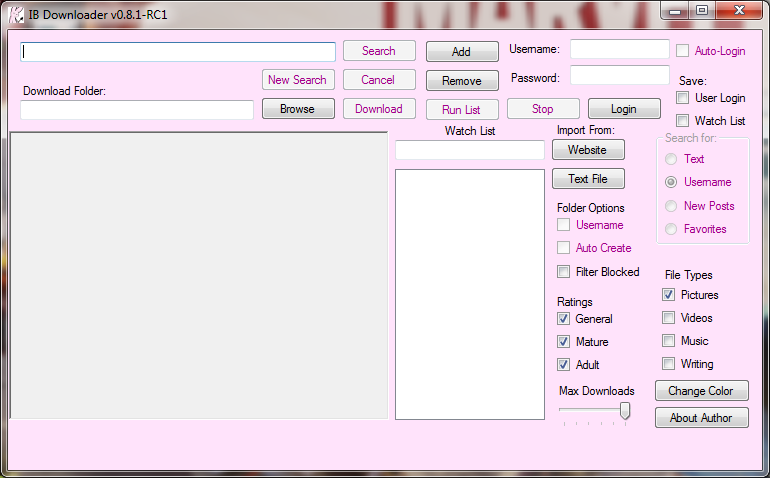Start a New Search
Screen dimensions: 770x478
tap(298, 80)
